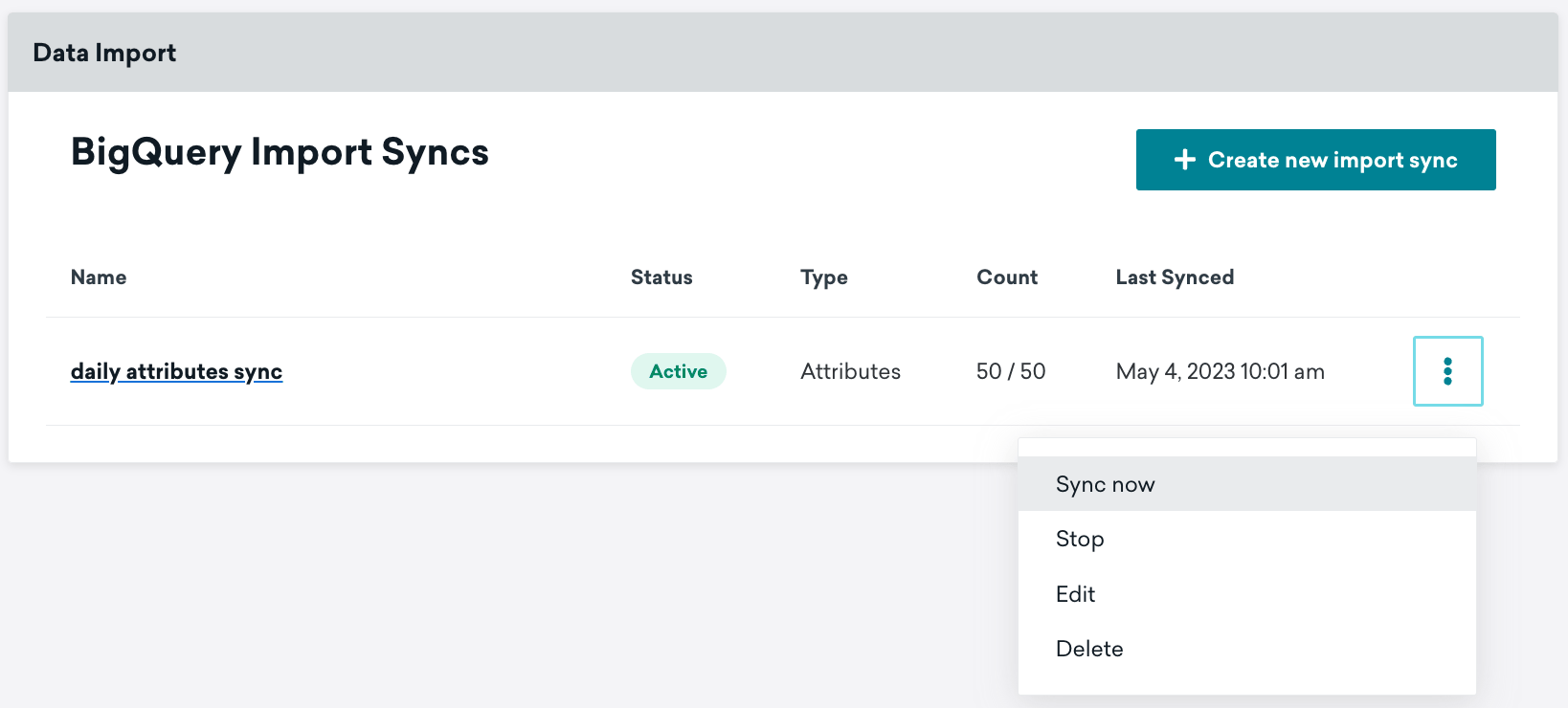Click the green Active status badge

[678, 371]
